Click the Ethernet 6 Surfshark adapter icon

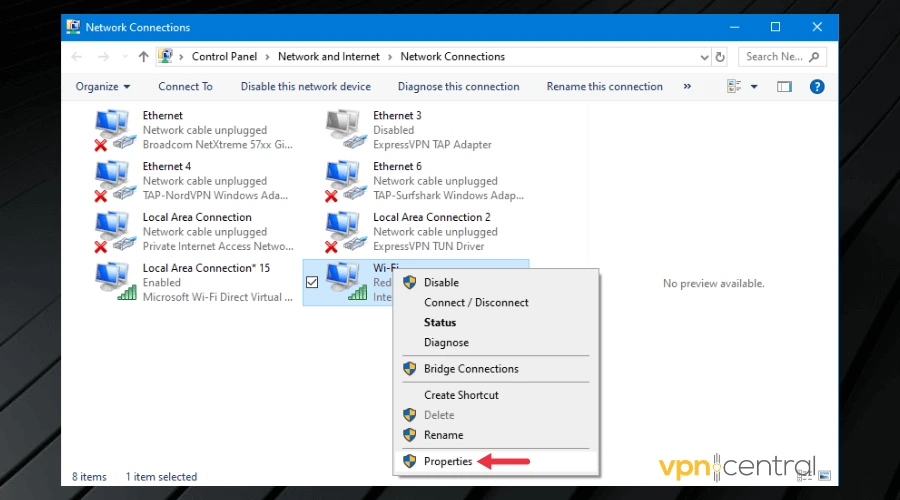coord(346,181)
